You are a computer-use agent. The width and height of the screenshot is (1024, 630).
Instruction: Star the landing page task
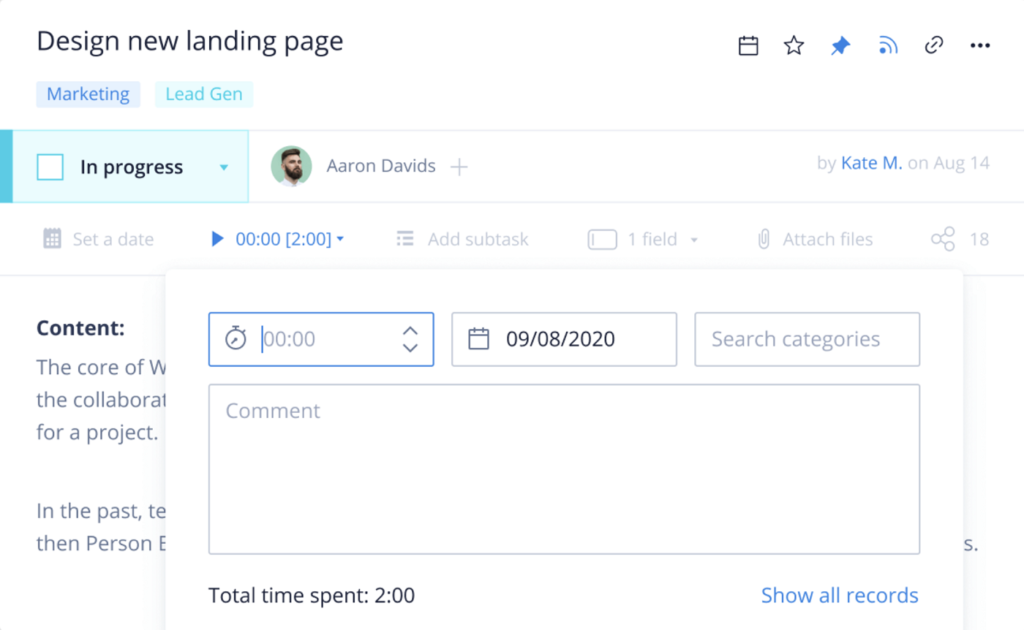tap(793, 44)
